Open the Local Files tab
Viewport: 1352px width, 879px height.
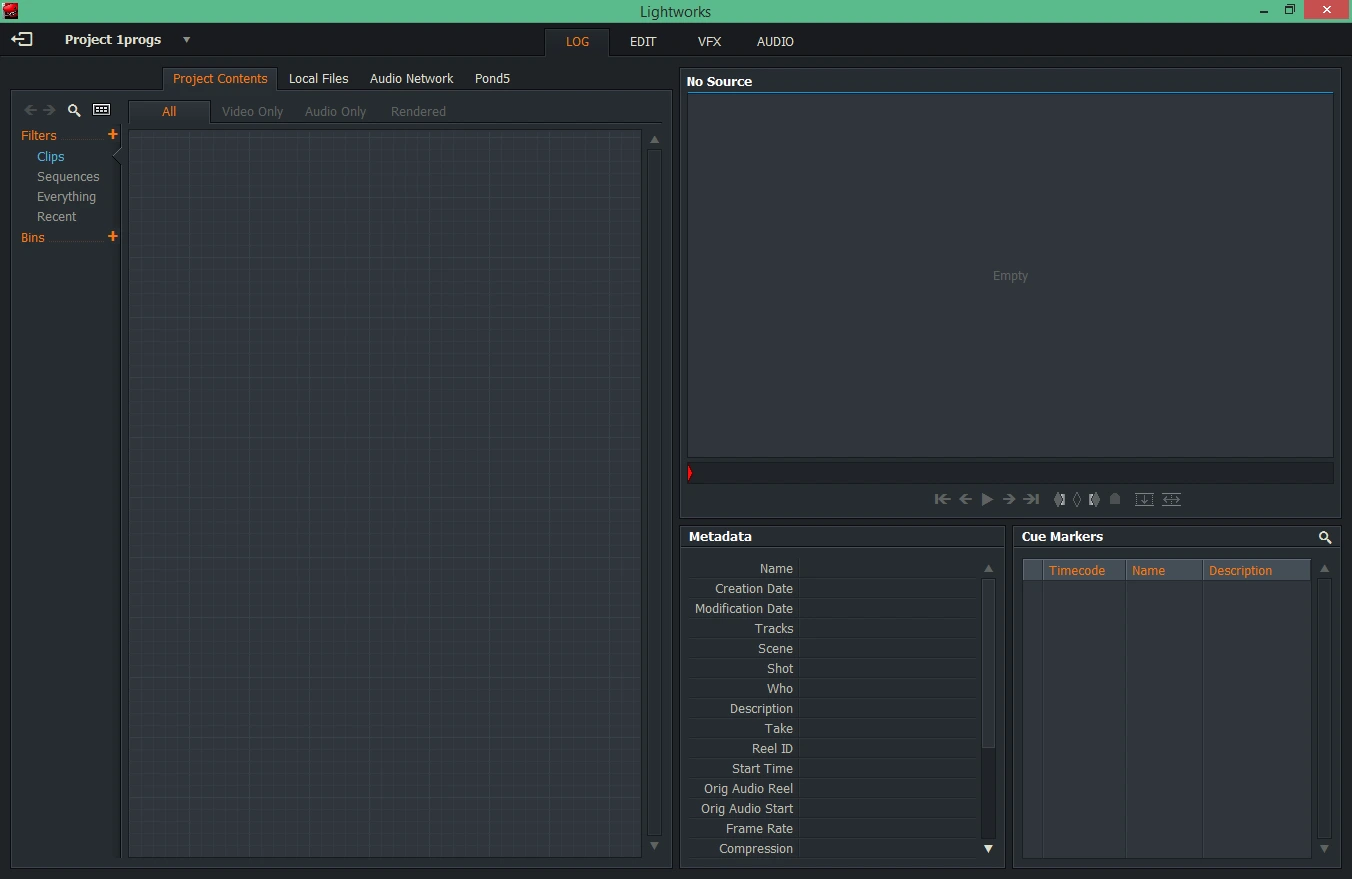tap(319, 79)
